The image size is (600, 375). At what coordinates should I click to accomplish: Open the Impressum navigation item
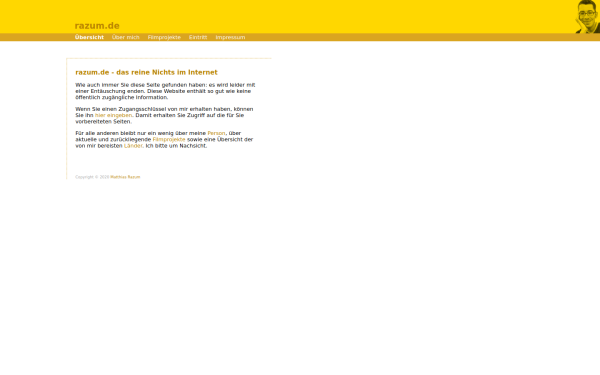click(230, 37)
